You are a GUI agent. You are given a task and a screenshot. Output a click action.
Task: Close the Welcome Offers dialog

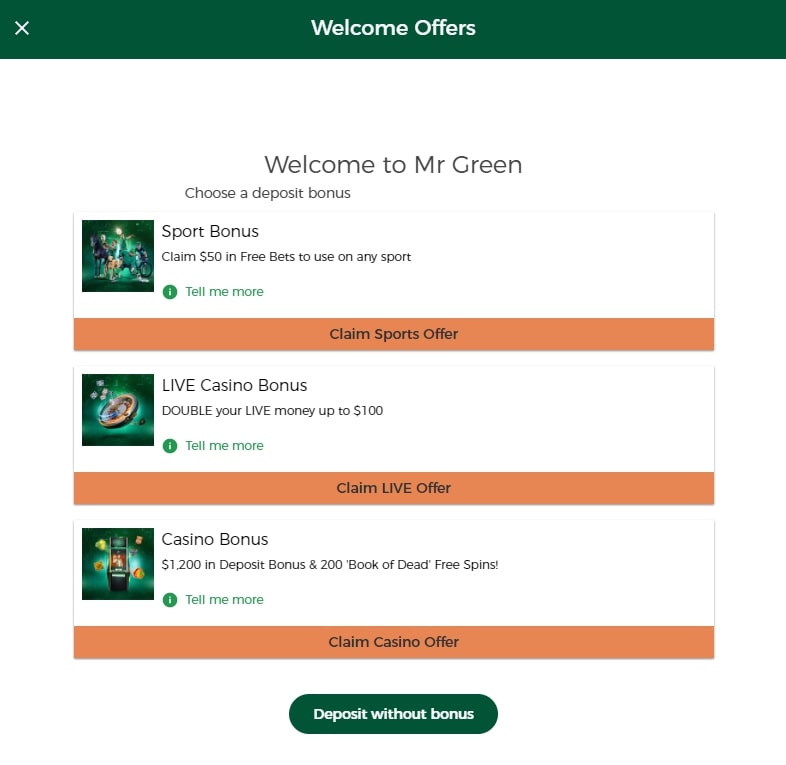click(x=22, y=28)
